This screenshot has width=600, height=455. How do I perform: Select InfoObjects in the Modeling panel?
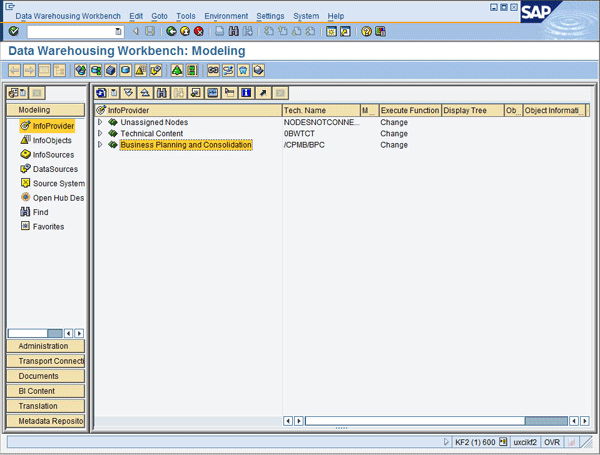(x=52, y=140)
